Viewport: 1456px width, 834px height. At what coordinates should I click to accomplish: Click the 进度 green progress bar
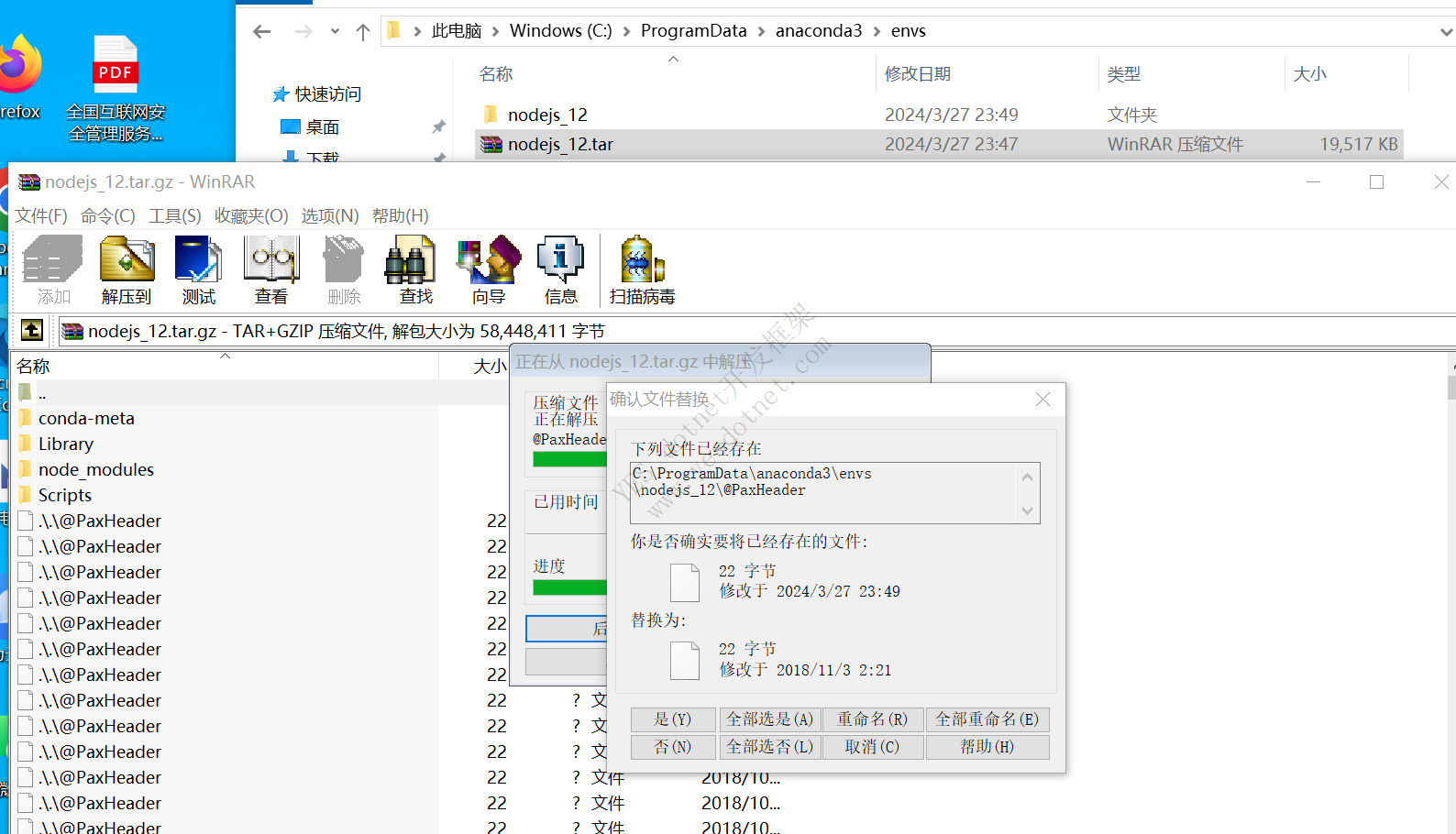point(570,587)
